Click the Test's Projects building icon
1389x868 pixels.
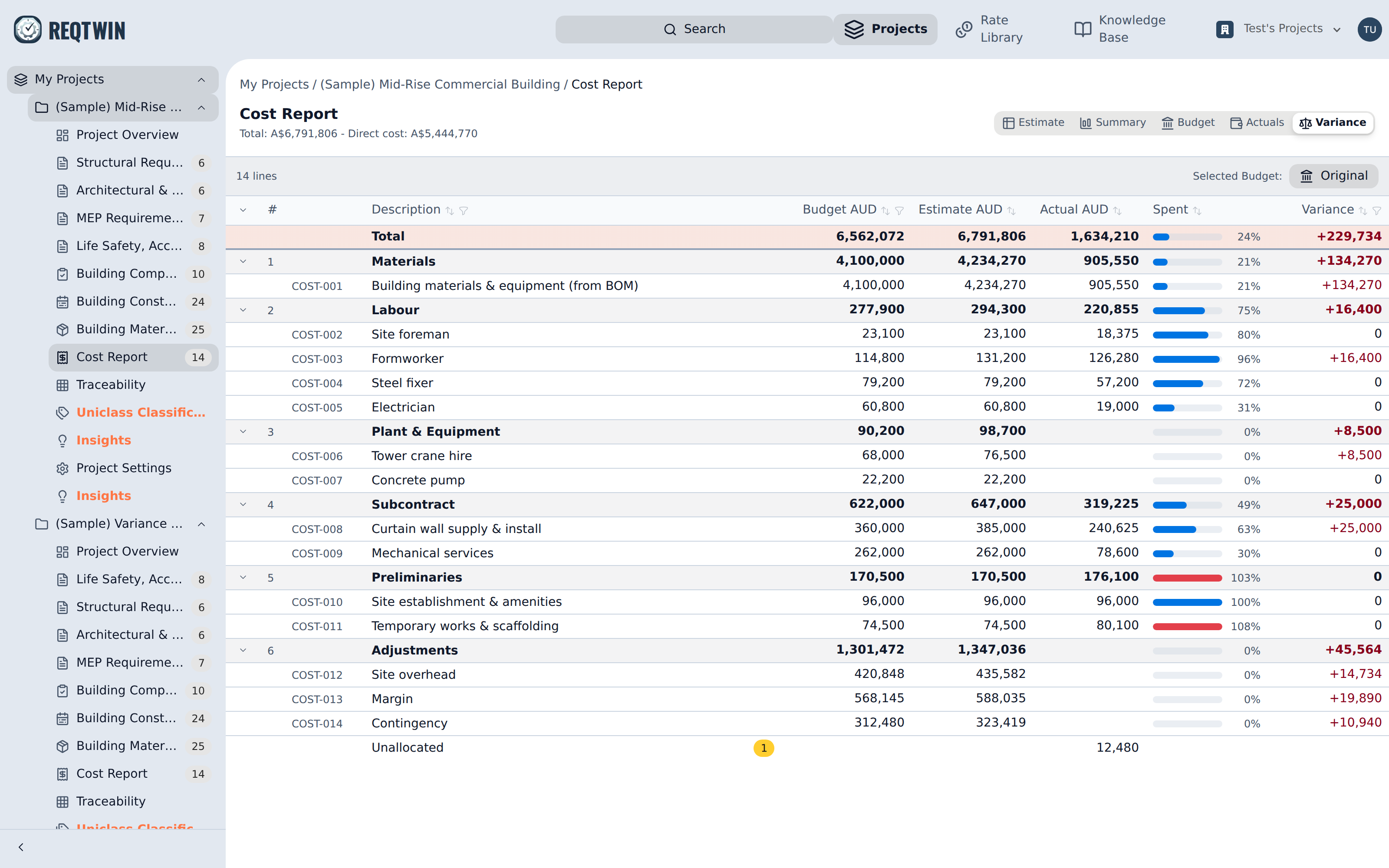tap(1224, 29)
